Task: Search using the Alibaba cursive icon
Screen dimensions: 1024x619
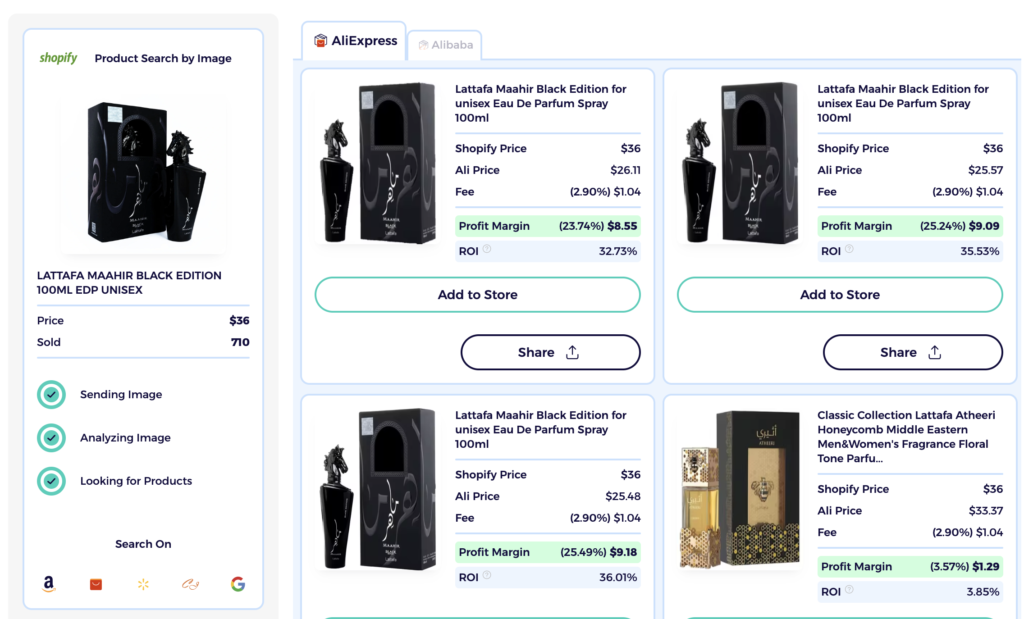Action: [x=189, y=584]
